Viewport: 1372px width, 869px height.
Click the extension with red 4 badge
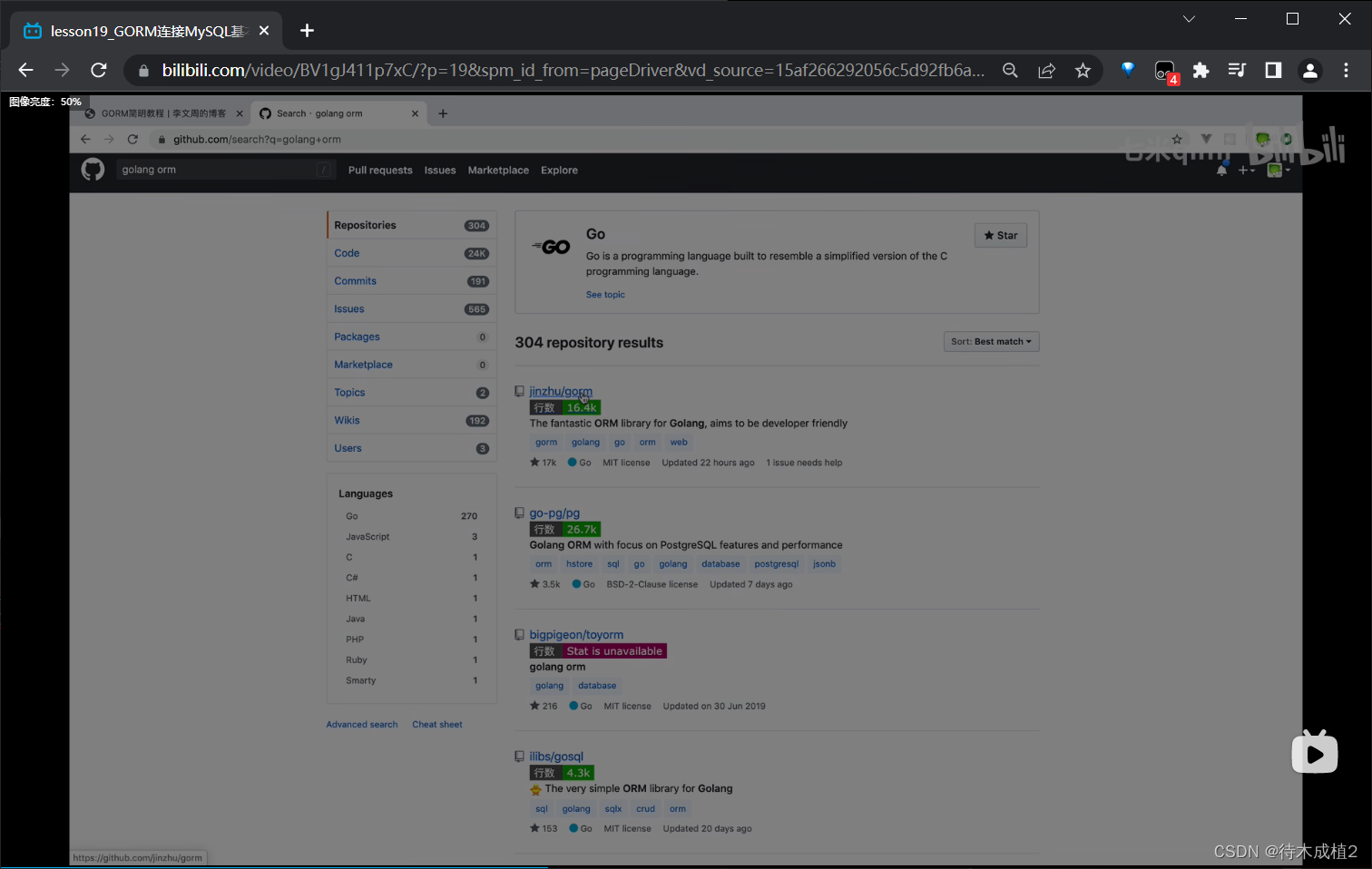click(x=1165, y=72)
